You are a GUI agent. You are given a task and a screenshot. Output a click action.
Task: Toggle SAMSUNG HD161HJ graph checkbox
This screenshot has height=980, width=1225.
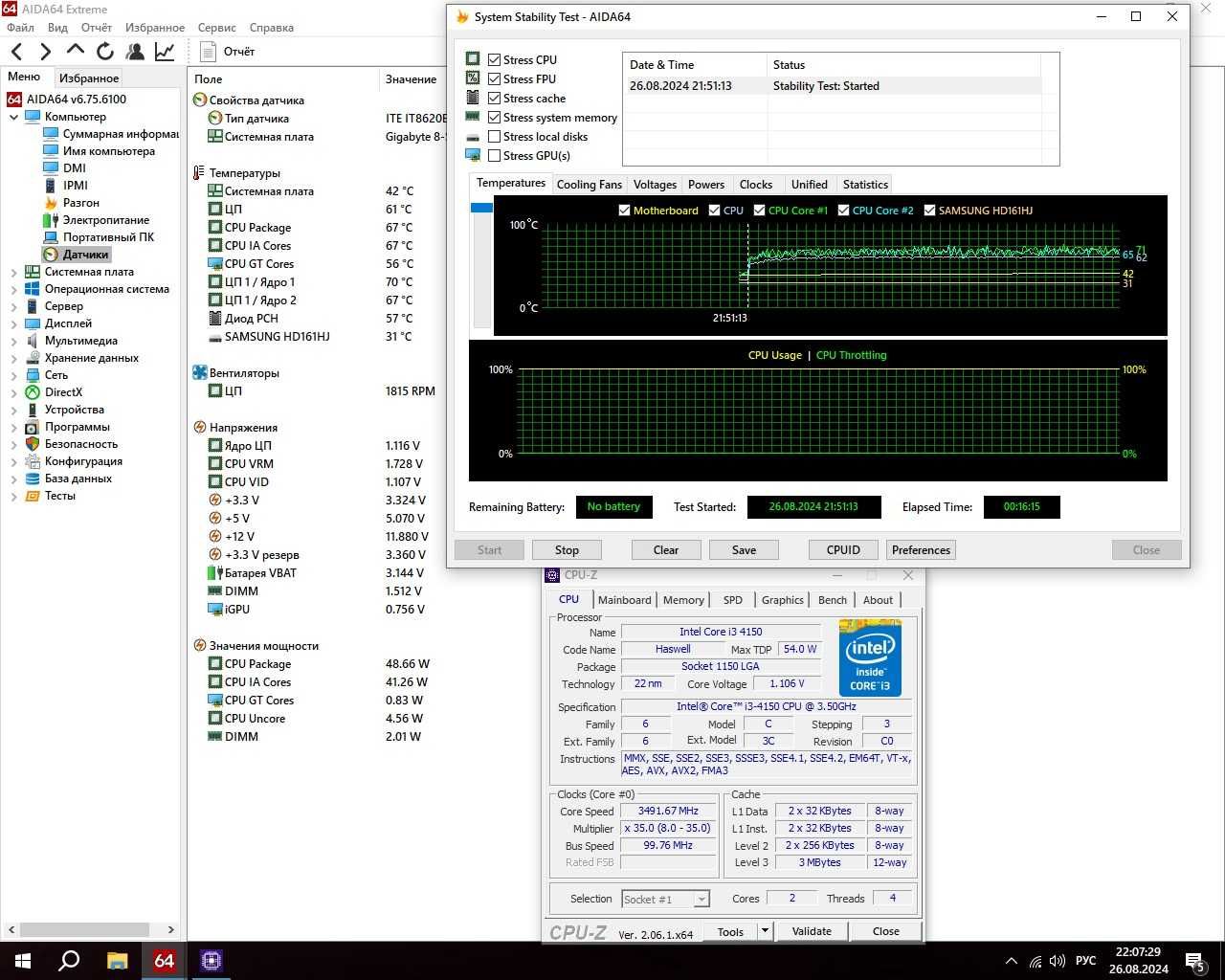(x=929, y=211)
